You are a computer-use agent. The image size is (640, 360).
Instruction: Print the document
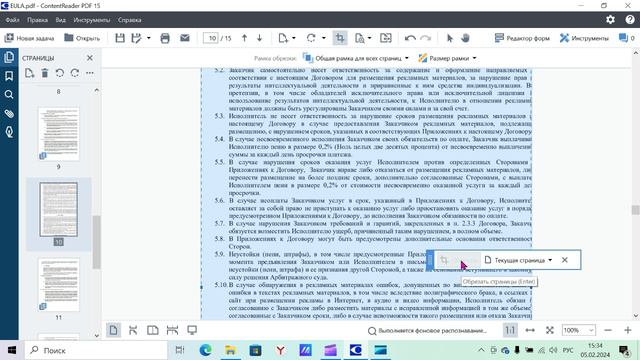click(x=165, y=38)
